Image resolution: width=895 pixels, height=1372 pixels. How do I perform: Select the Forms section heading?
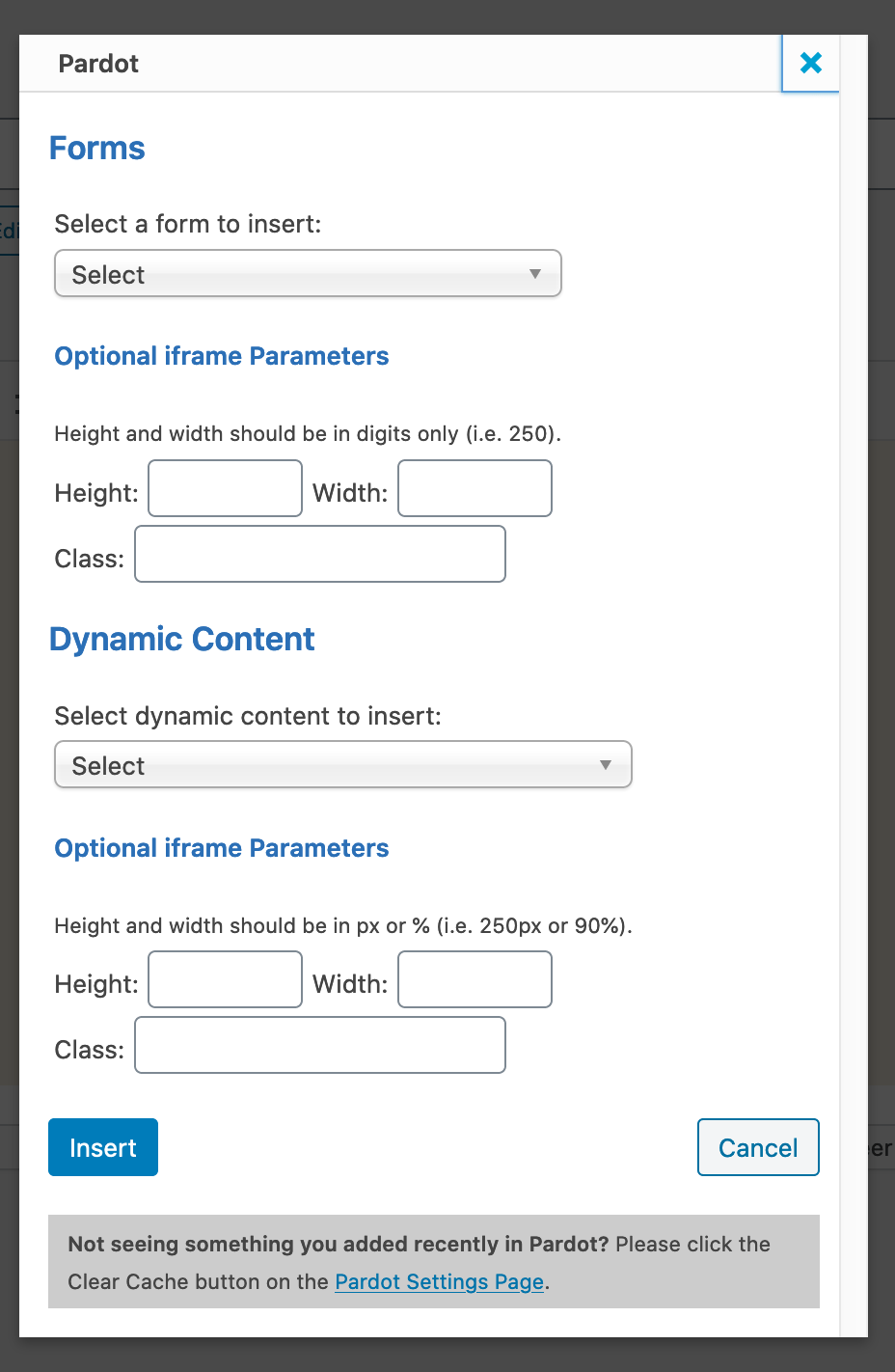pyautogui.click(x=96, y=148)
